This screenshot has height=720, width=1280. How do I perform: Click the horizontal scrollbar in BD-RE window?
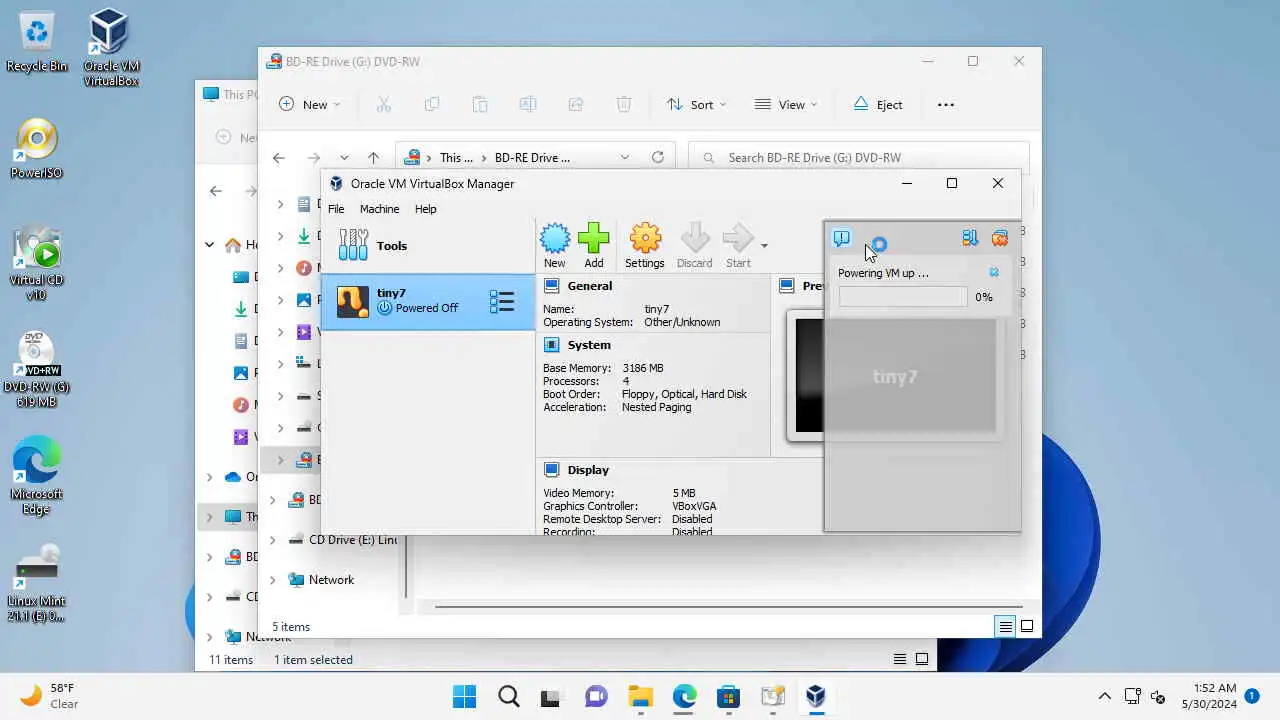728,606
